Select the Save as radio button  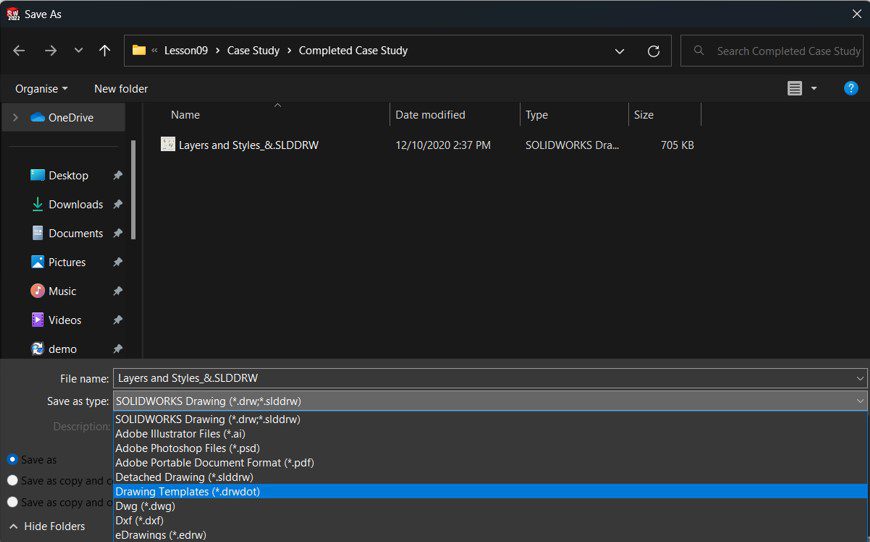click(x=12, y=460)
